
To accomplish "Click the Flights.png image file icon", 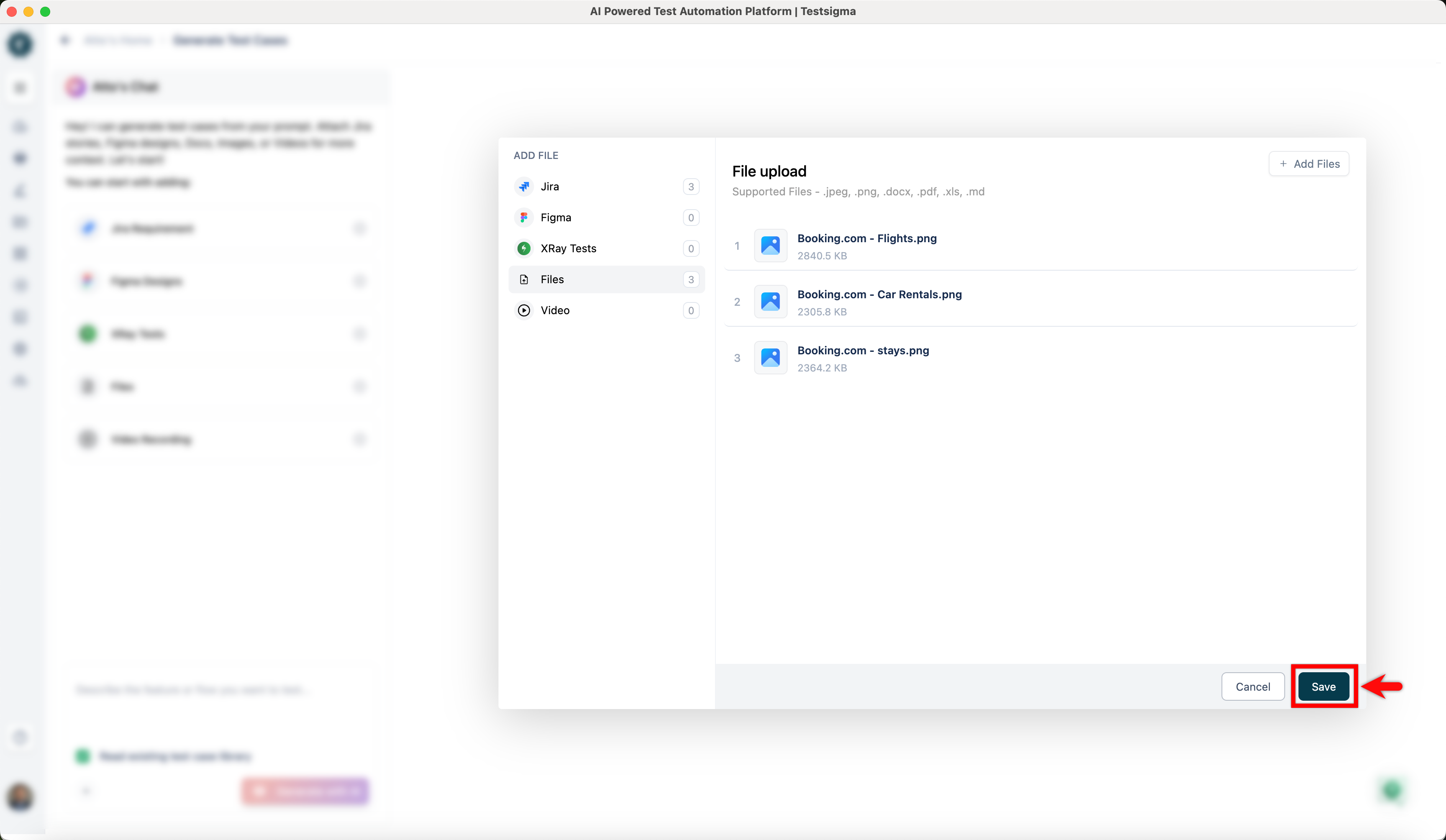I will point(770,246).
